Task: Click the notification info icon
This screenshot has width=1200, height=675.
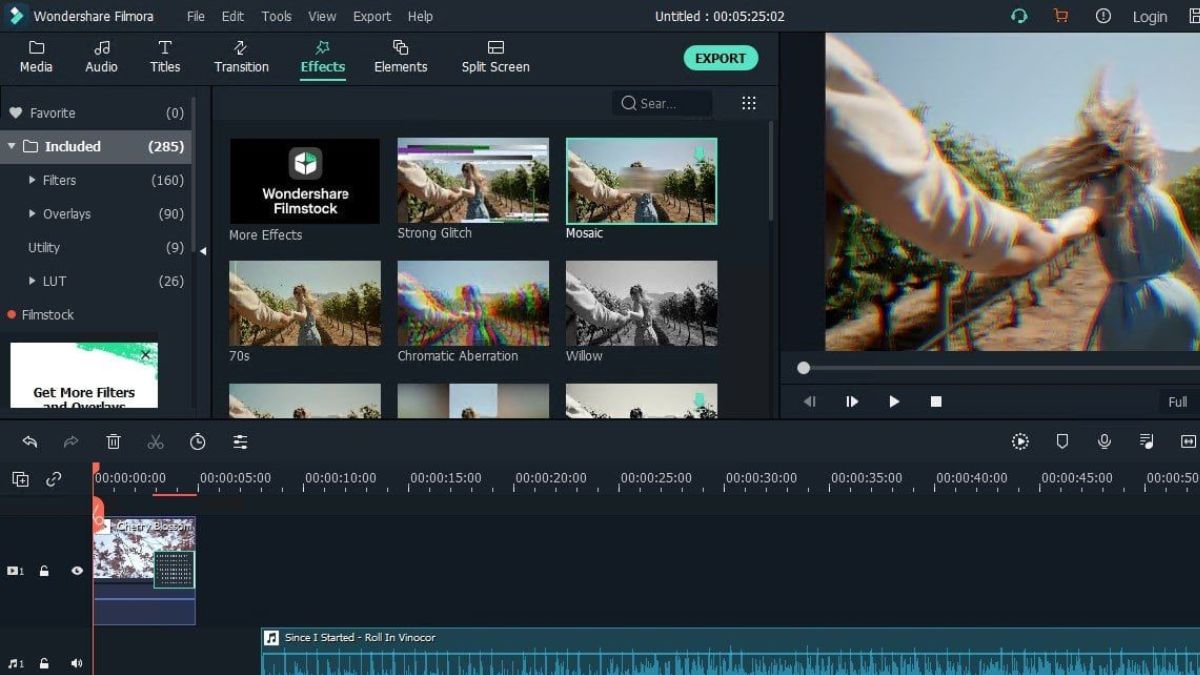Action: (x=1103, y=16)
